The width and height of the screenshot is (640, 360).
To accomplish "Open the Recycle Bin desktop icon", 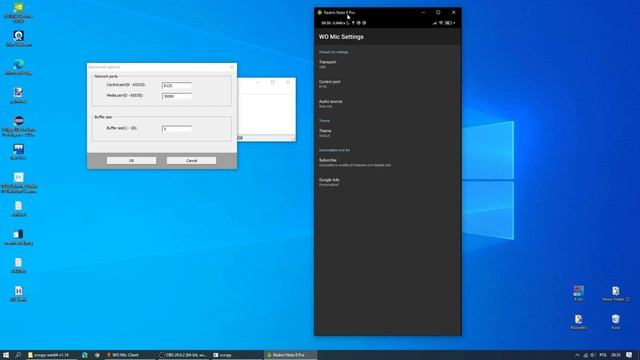I will tap(616, 322).
